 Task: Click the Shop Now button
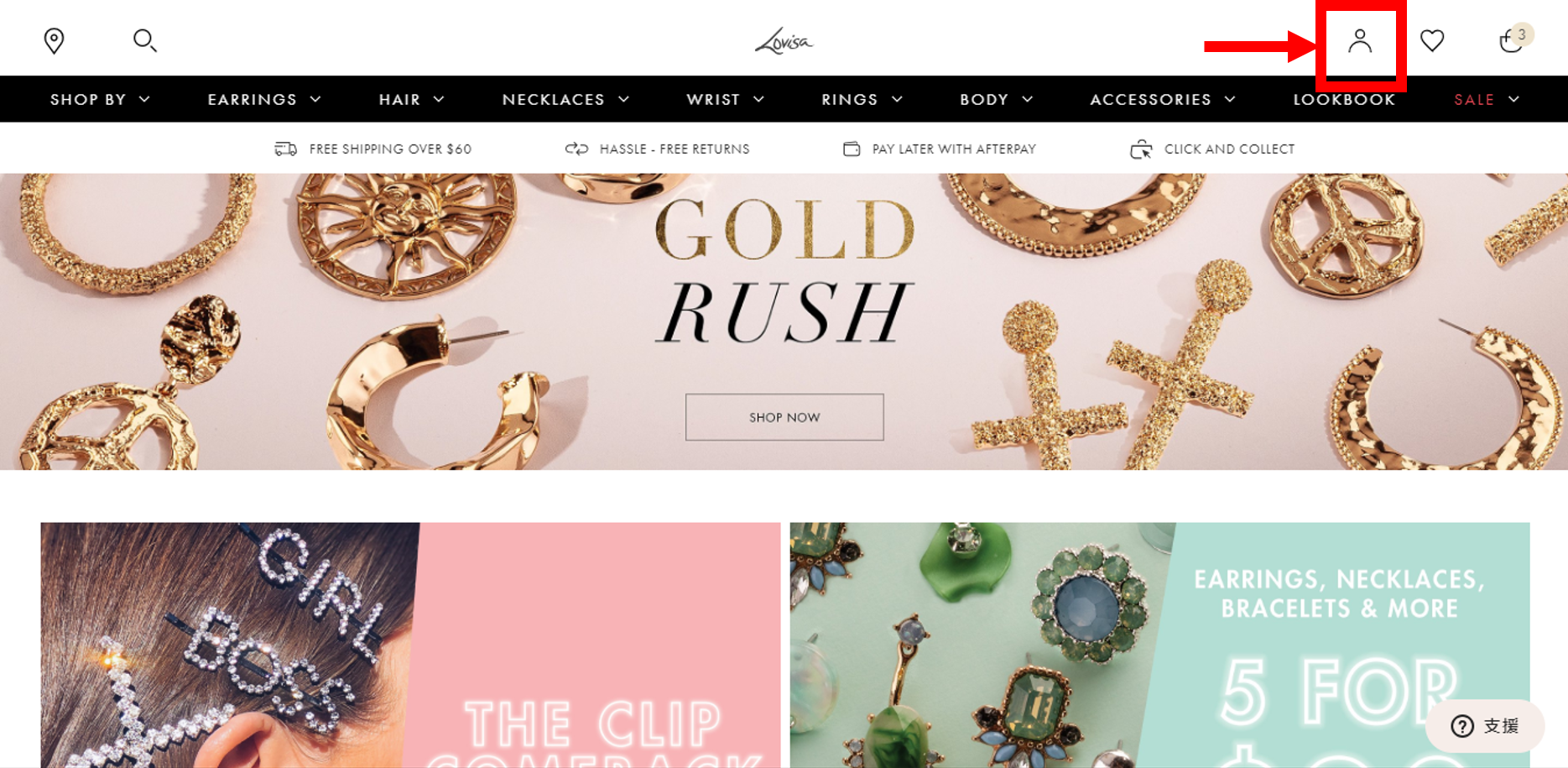784,417
